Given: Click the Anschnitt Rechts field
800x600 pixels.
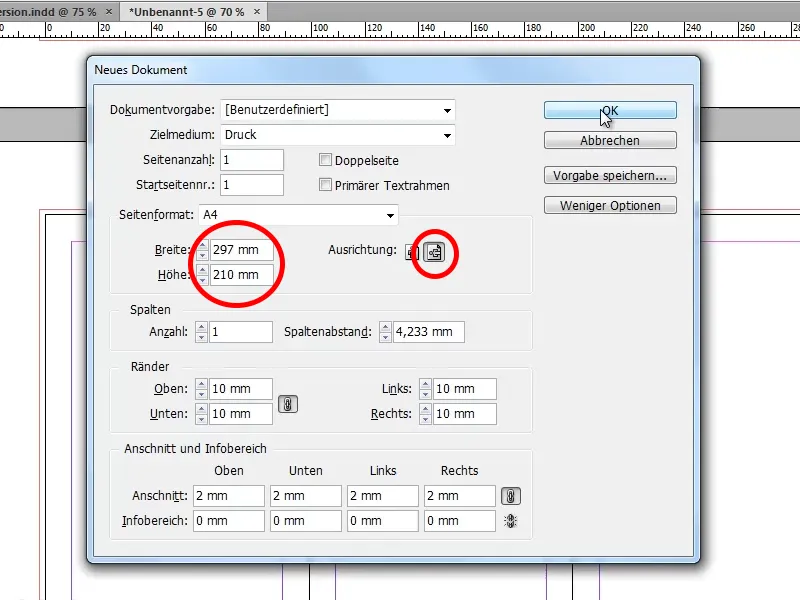Looking at the screenshot, I should [460, 496].
